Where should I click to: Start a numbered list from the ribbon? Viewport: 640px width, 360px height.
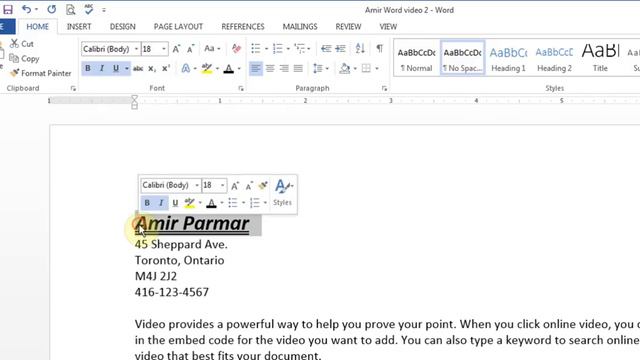click(x=278, y=49)
